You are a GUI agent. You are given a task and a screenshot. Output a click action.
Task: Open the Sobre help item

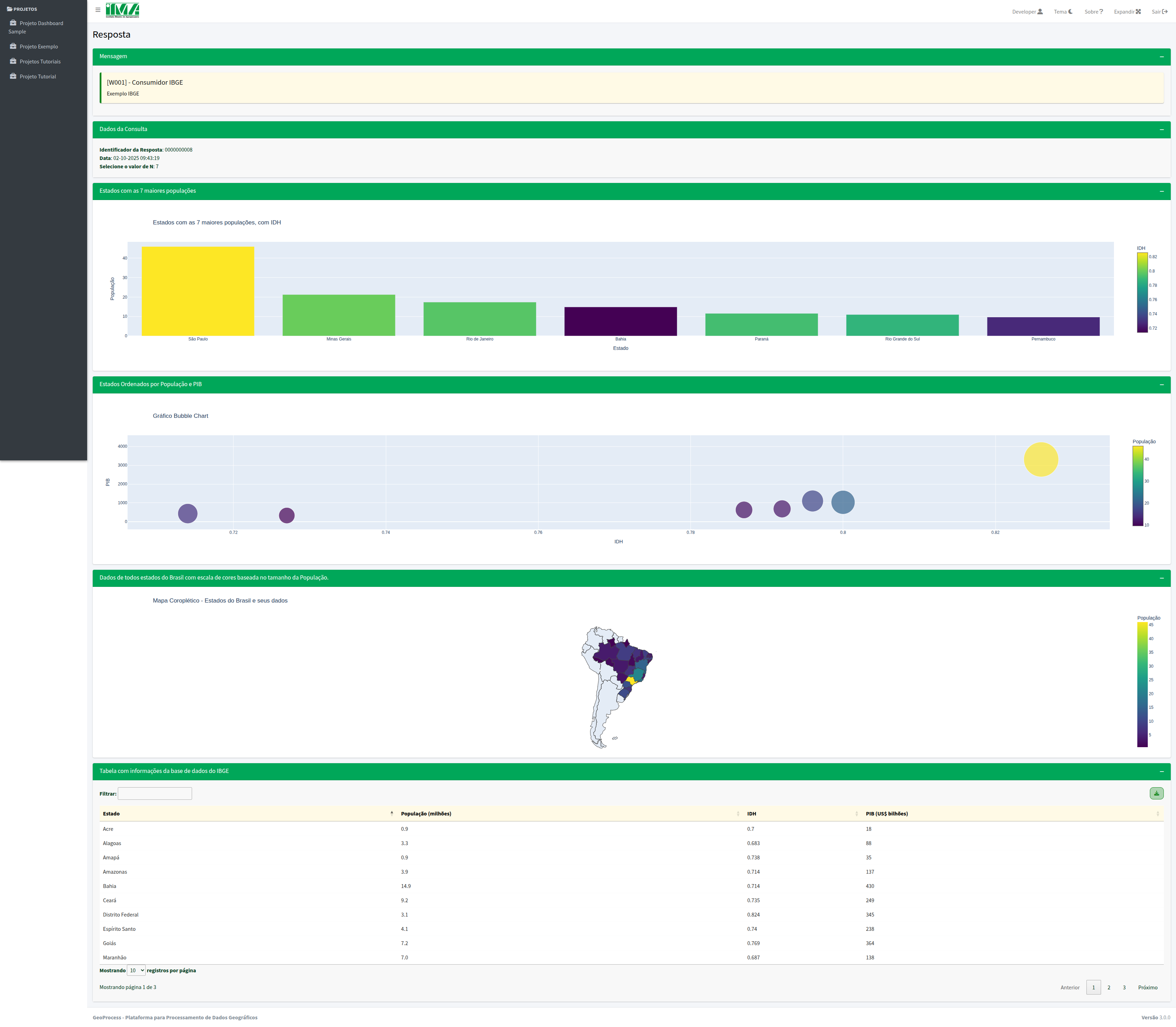coord(1093,12)
